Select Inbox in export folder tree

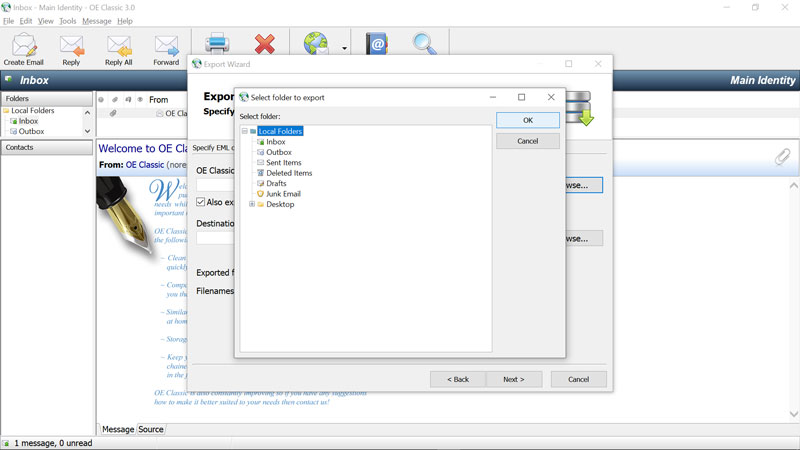276,142
